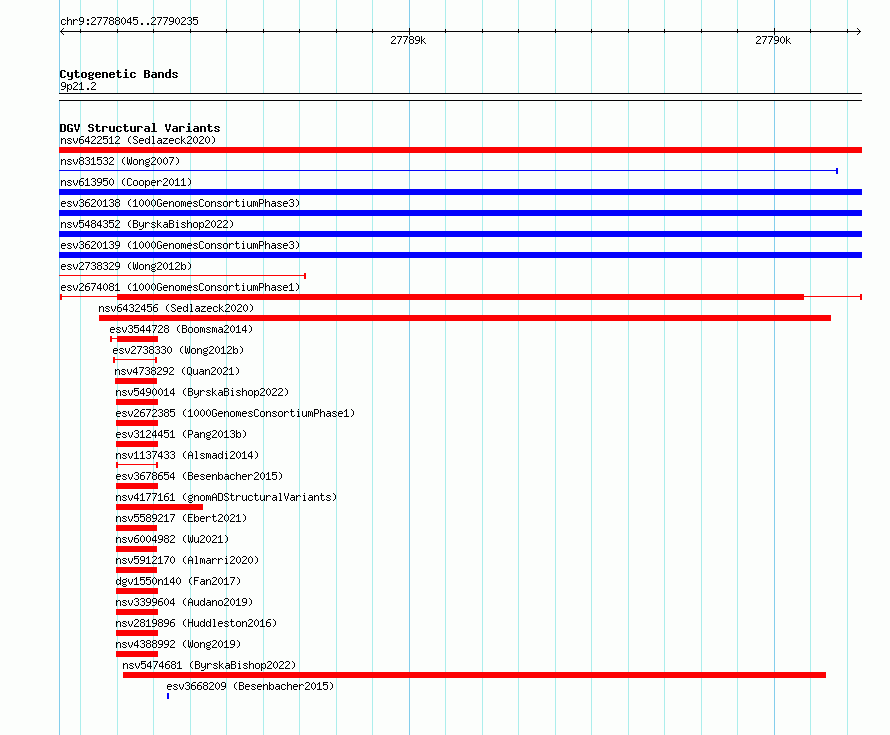Click the 27790k ruler position label
Screen dimensions: 890x735
pyautogui.click(x=773, y=40)
